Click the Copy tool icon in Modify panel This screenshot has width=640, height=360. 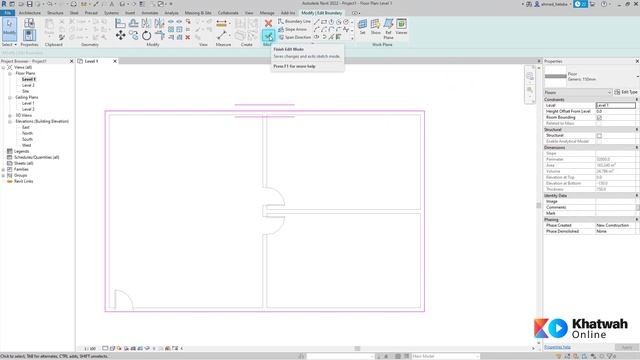pos(133,36)
